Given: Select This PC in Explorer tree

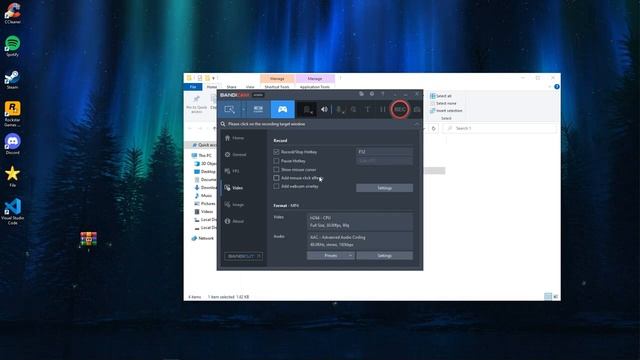Looking at the screenshot, I should [x=202, y=156].
